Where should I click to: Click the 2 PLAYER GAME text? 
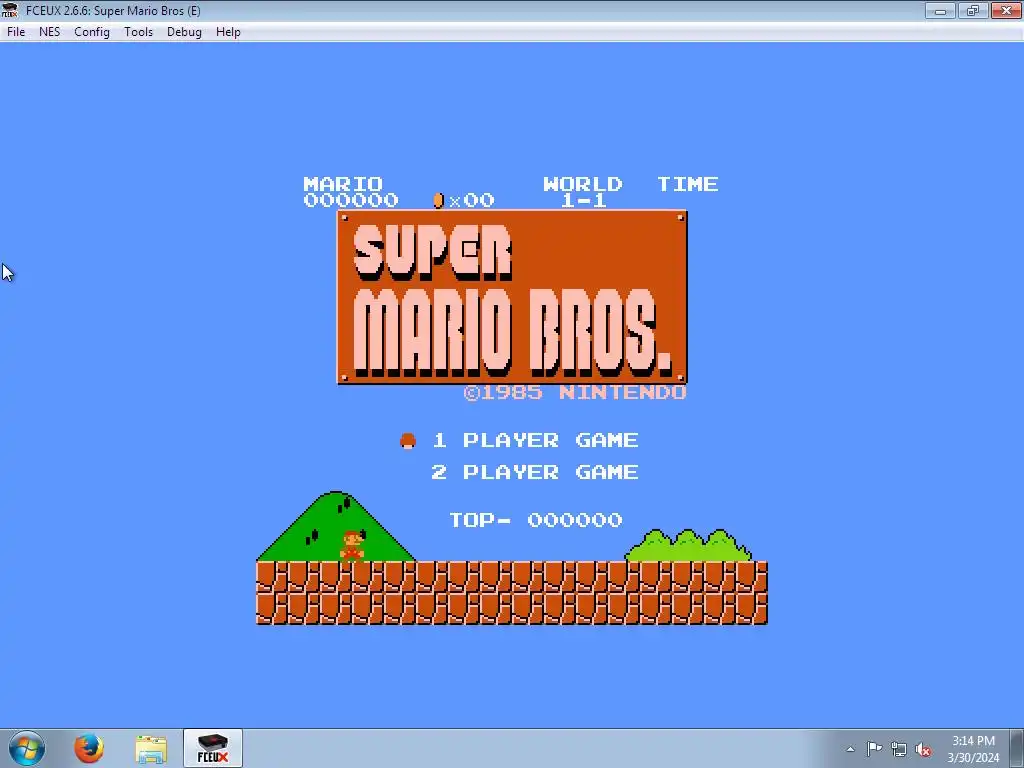click(x=535, y=472)
